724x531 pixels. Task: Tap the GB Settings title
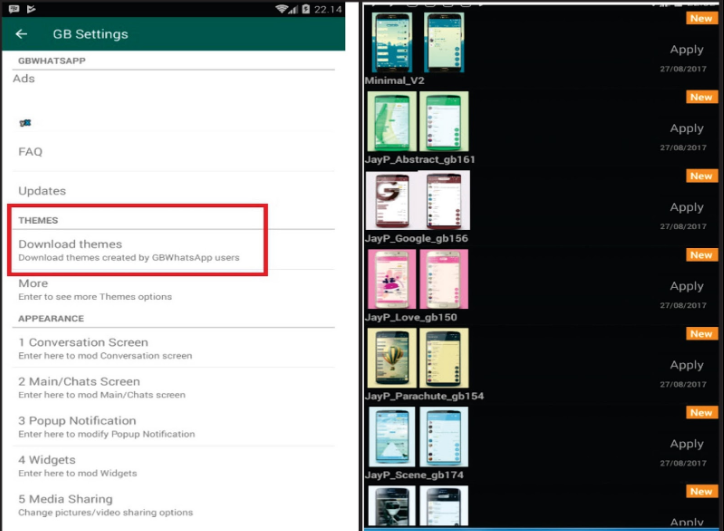point(90,34)
